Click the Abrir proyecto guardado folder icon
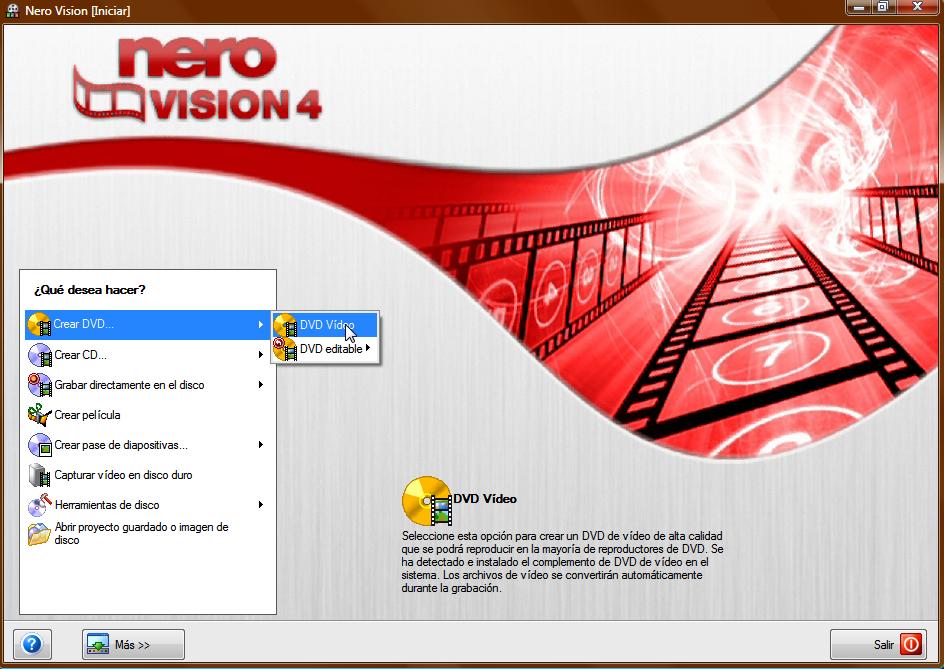The image size is (944, 669). [40, 534]
